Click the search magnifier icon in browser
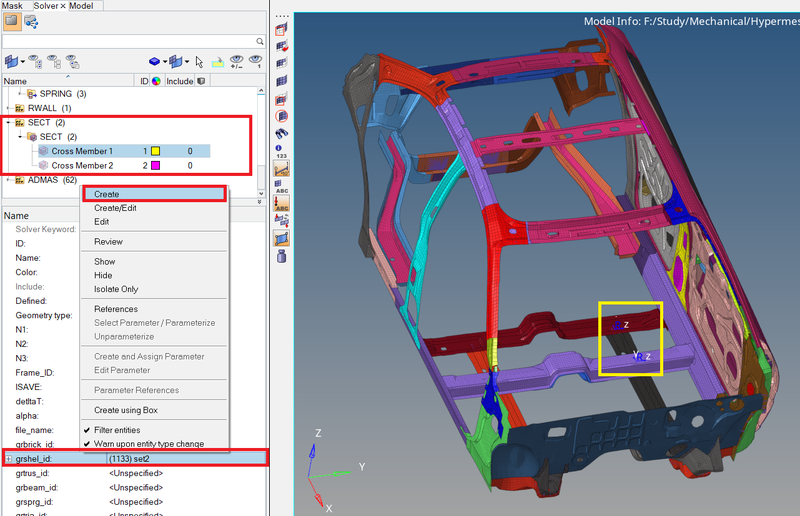800x516 pixels. pyautogui.click(x=260, y=42)
